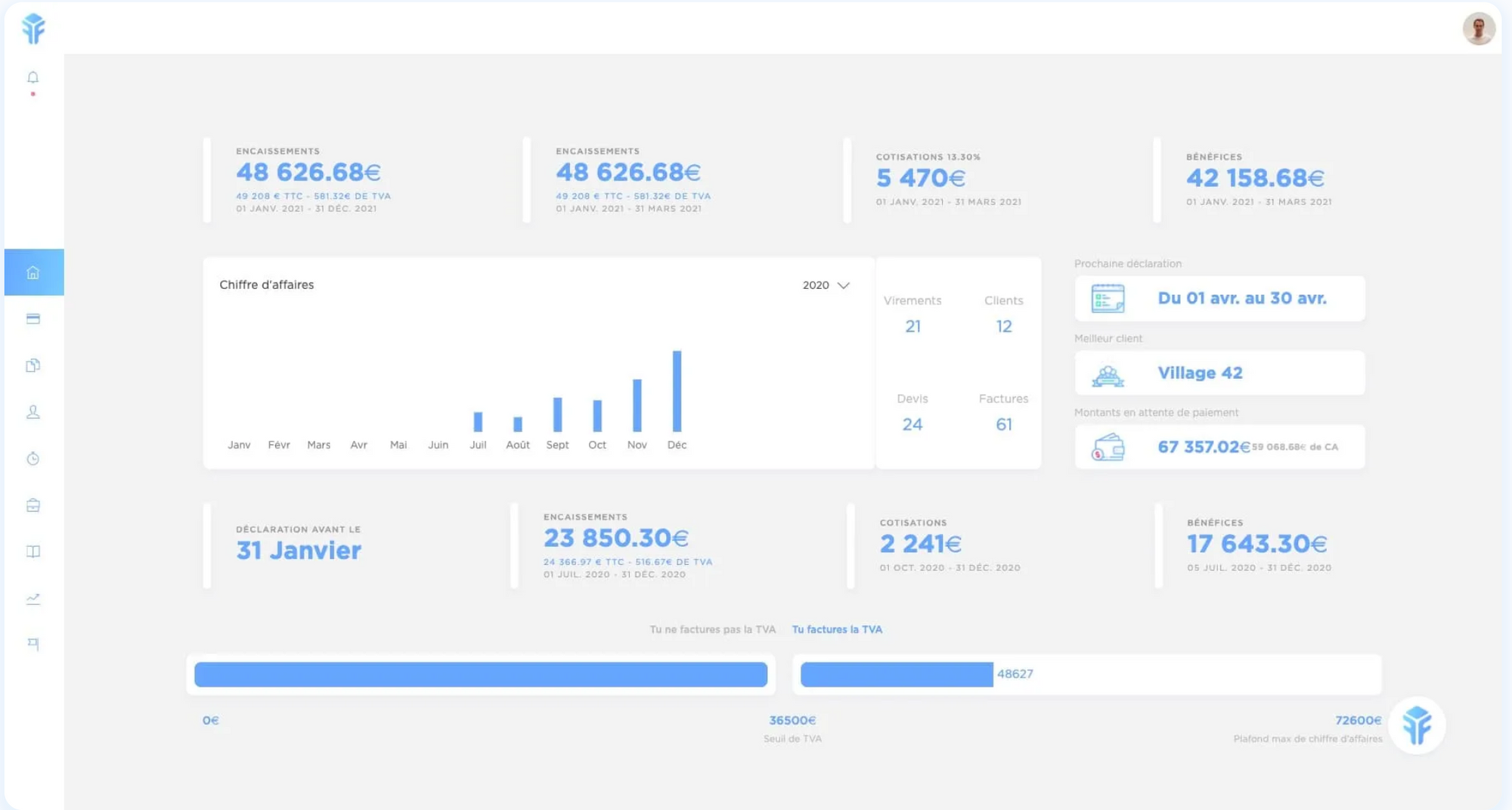
Task: Click the December bar in the revenue chart
Action: tap(677, 389)
